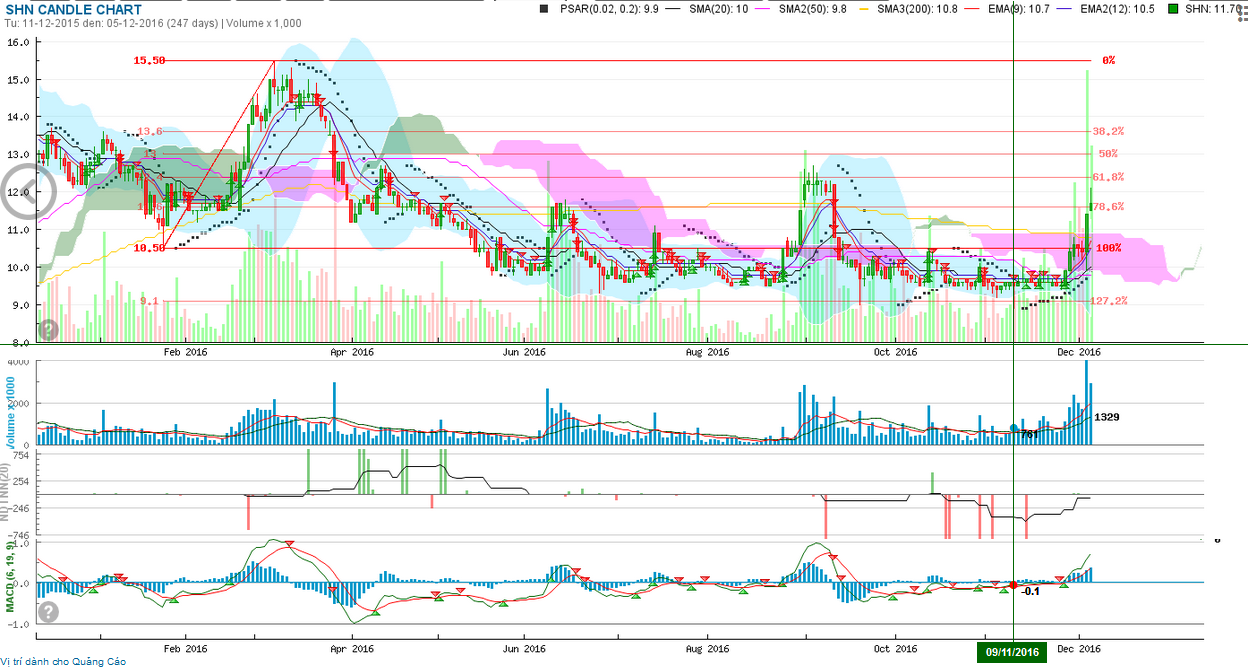Click the Fibonacci 50% level label
1248x668 pixels.
point(1108,154)
